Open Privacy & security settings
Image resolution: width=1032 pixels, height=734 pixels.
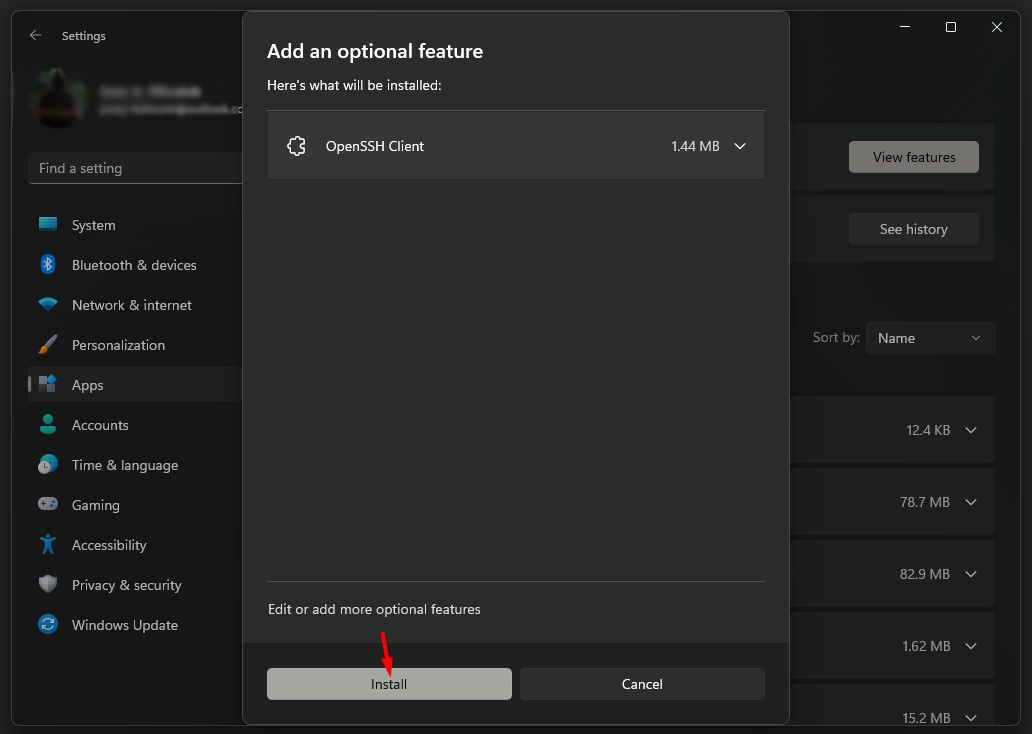[136, 585]
